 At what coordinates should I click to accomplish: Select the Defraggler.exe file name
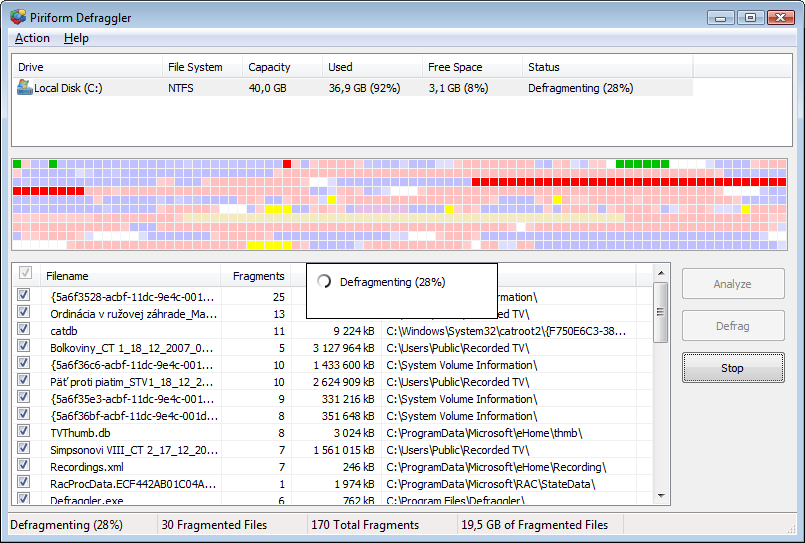coord(87,500)
